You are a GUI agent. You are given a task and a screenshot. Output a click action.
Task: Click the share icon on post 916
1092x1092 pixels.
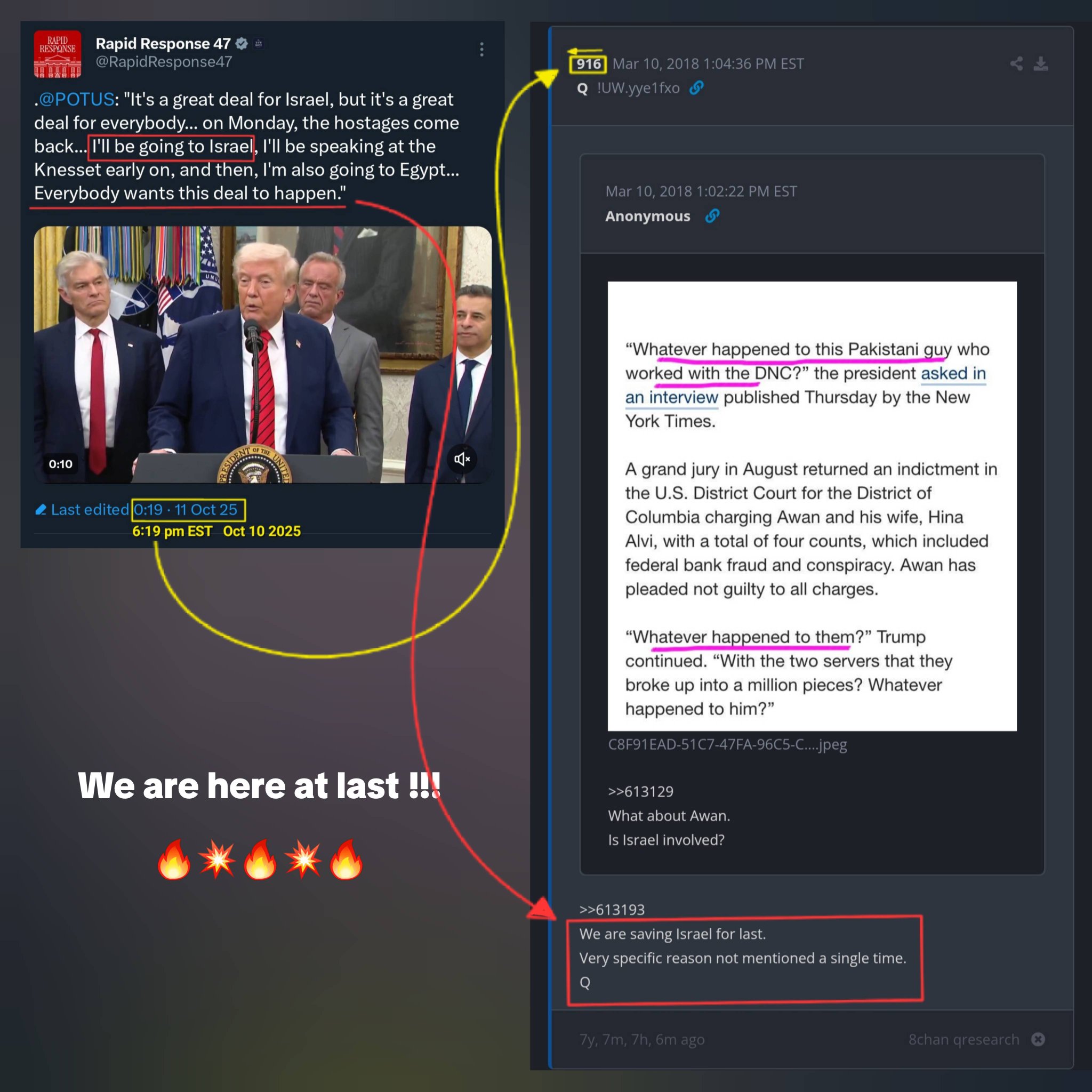point(1016,63)
